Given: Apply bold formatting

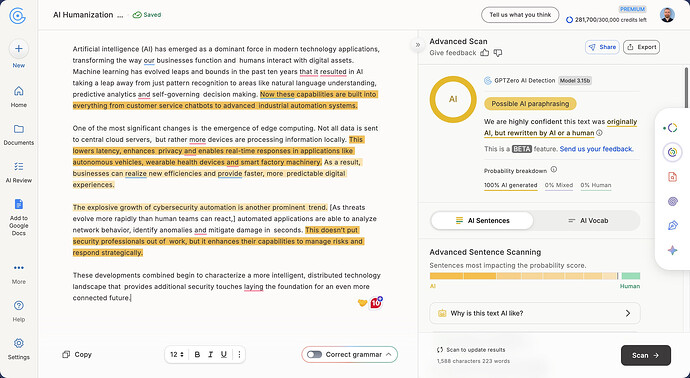Looking at the screenshot, I should (x=197, y=354).
